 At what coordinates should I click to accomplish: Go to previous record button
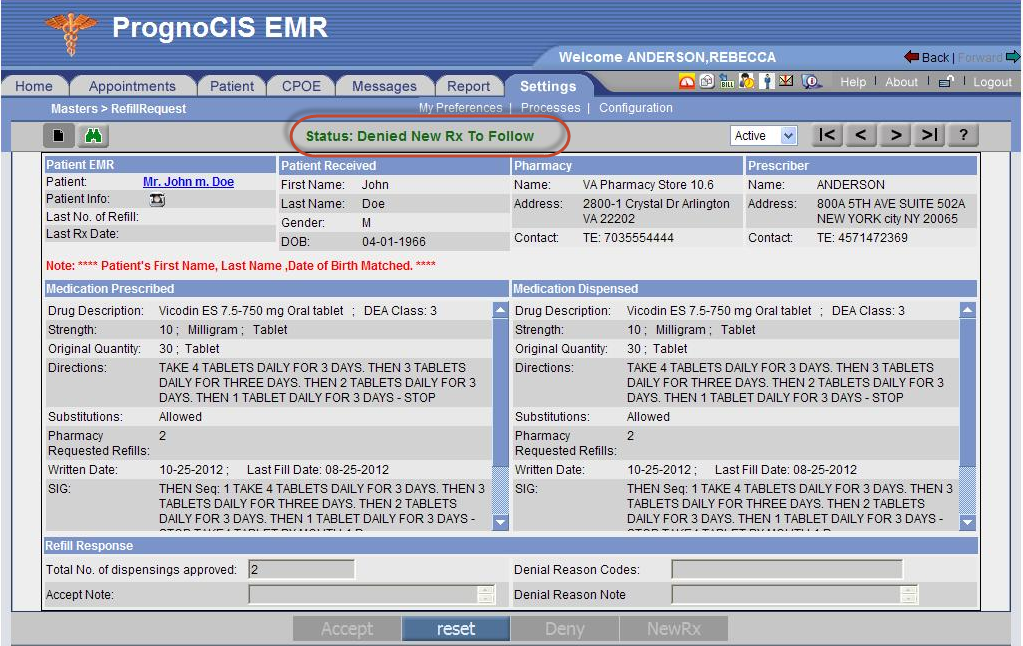[861, 135]
